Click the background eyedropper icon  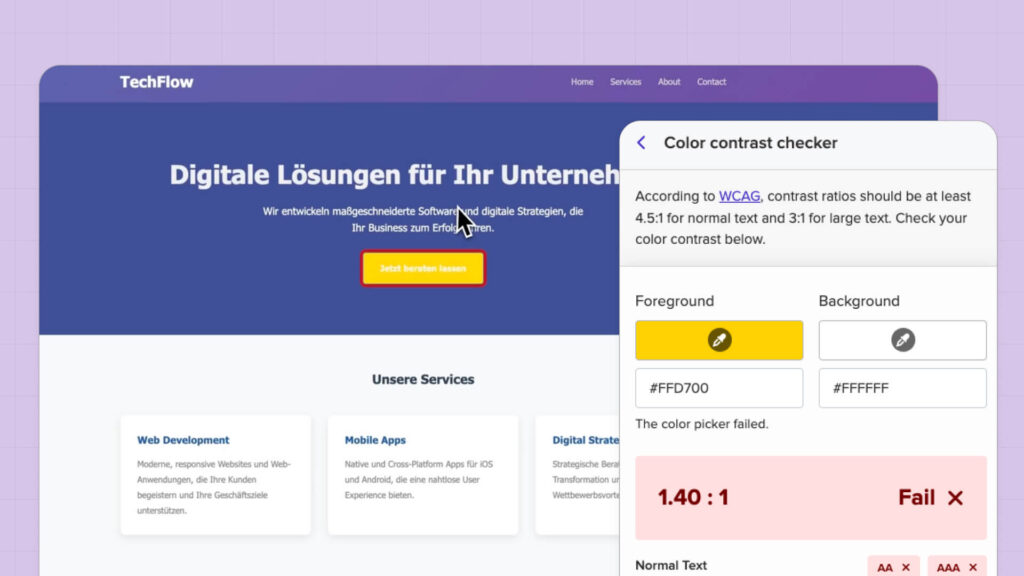pos(903,340)
